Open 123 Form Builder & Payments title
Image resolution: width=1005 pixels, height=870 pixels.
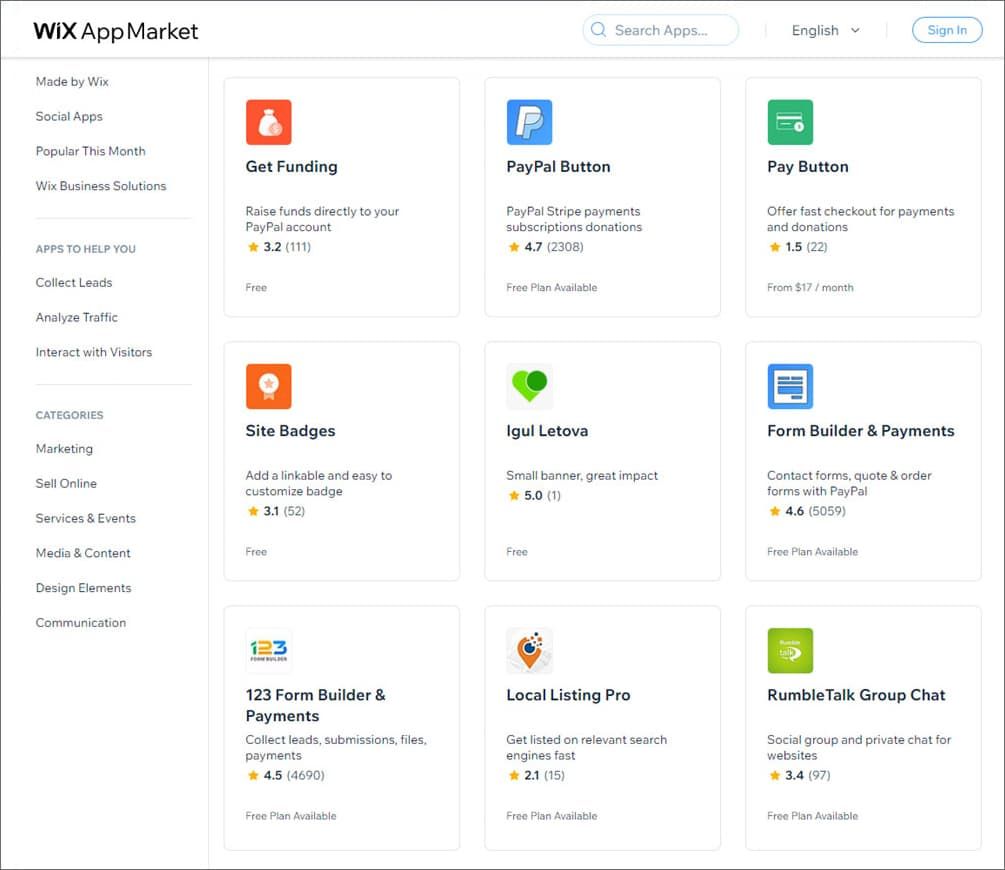[315, 705]
